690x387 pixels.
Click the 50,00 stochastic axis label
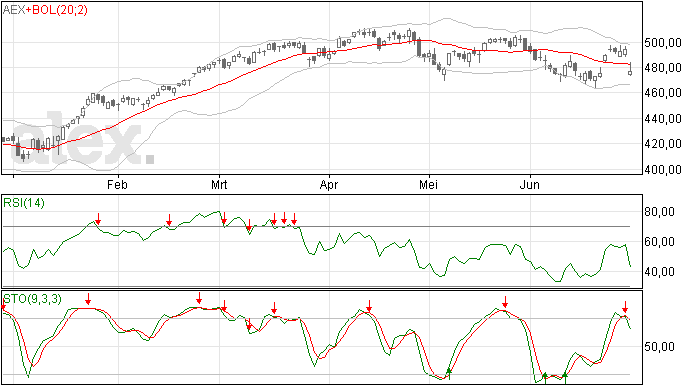(x=659, y=347)
